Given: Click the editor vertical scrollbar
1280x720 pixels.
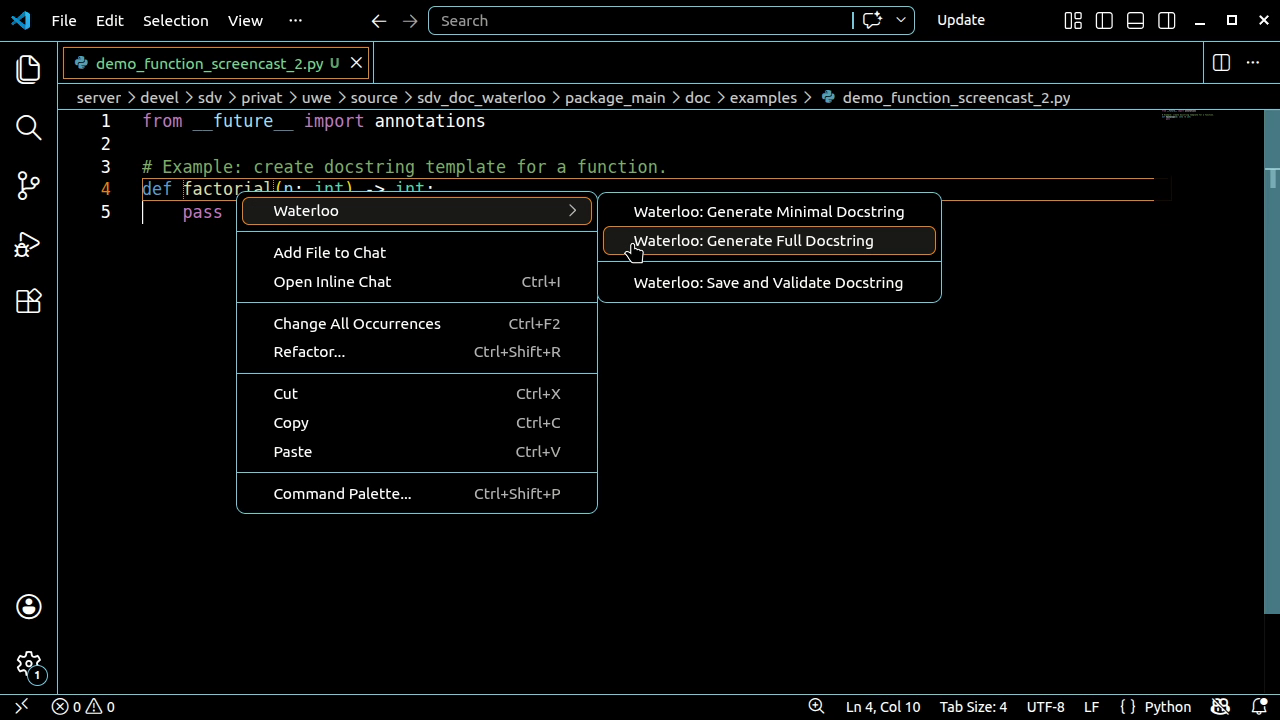Looking at the screenshot, I should [x=1272, y=360].
